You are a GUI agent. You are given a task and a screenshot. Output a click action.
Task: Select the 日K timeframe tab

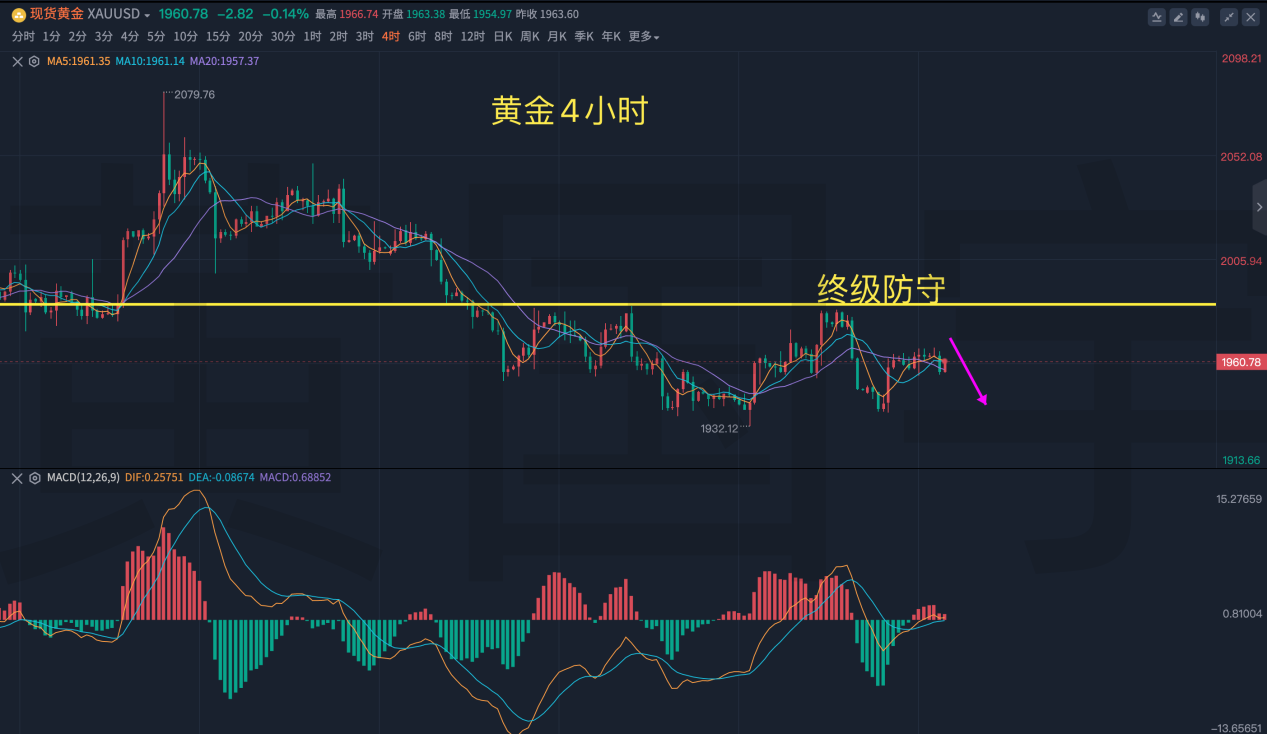503,37
